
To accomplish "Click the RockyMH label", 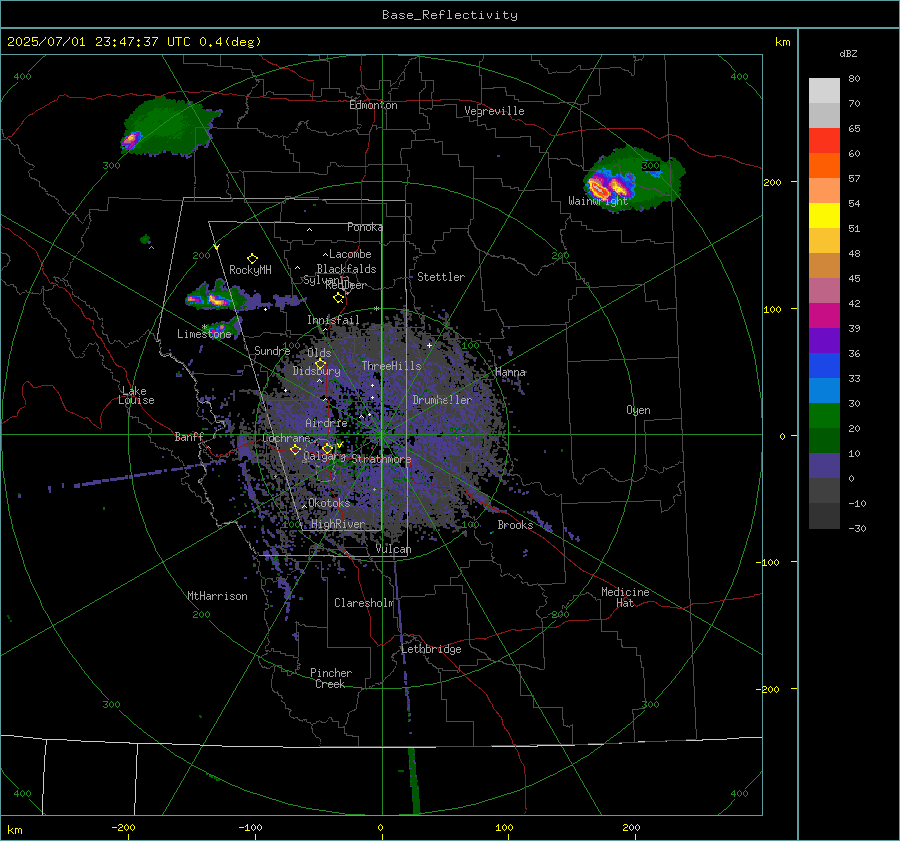I will click(x=250, y=270).
